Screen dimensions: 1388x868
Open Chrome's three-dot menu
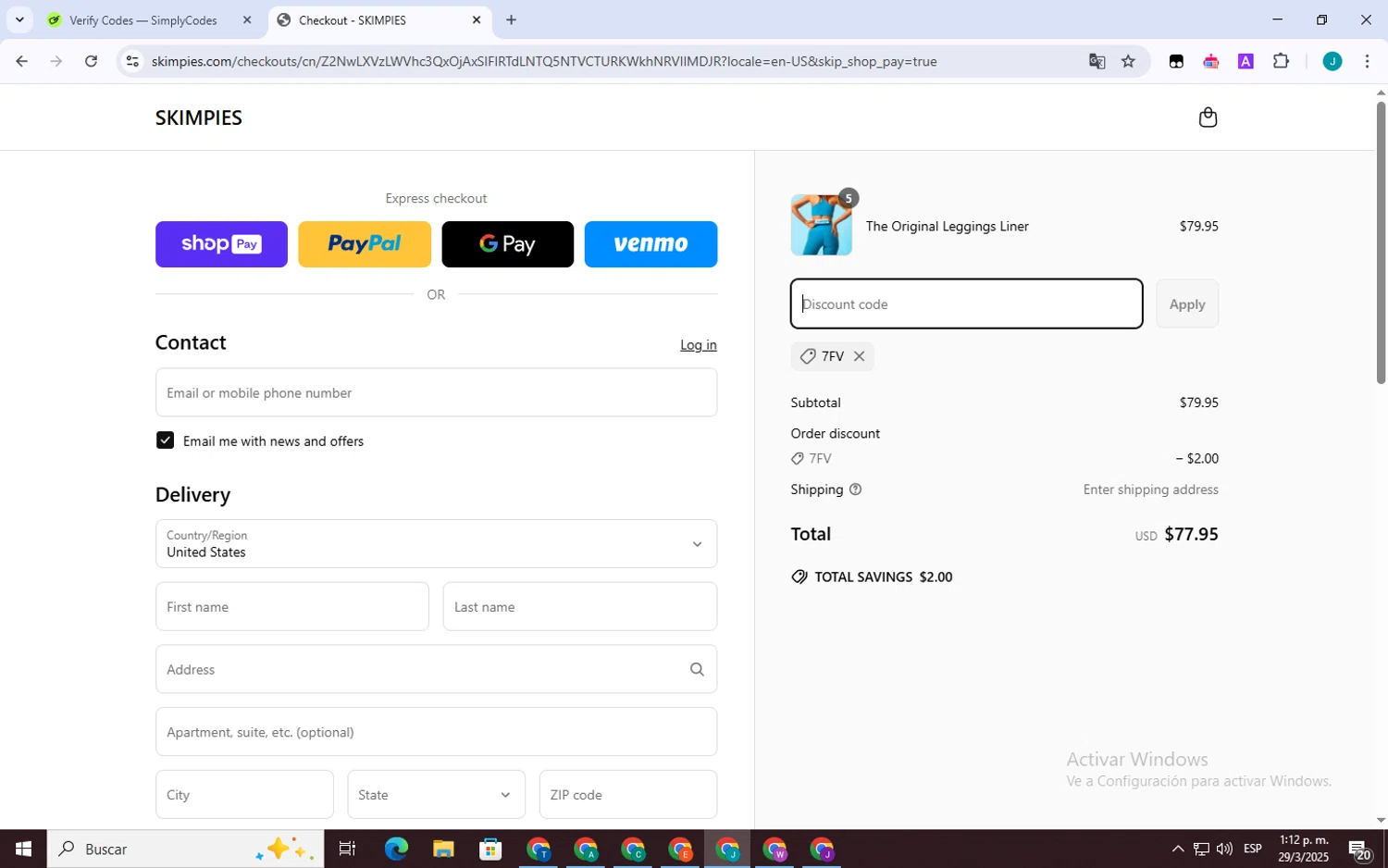pyautogui.click(x=1367, y=61)
